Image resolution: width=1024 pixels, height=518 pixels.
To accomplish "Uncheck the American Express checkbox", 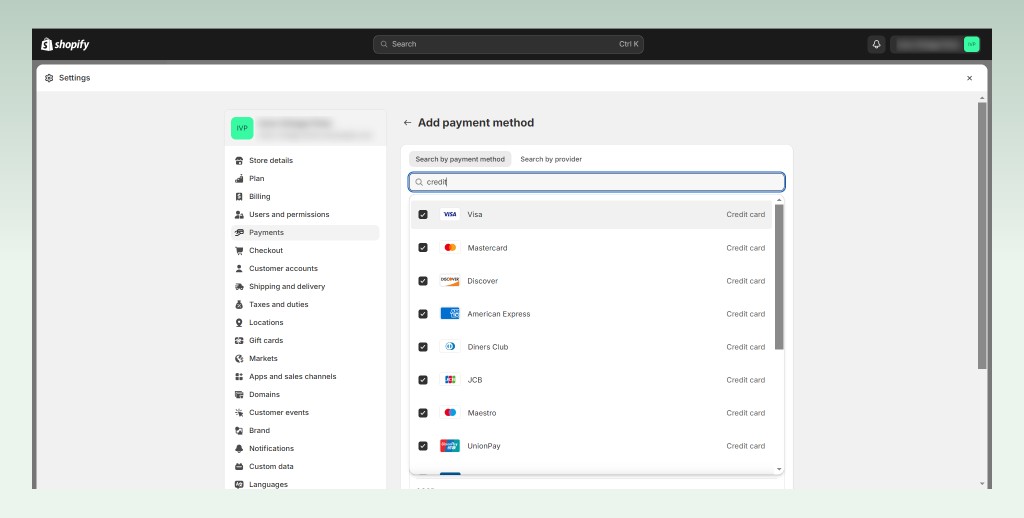I will point(423,314).
